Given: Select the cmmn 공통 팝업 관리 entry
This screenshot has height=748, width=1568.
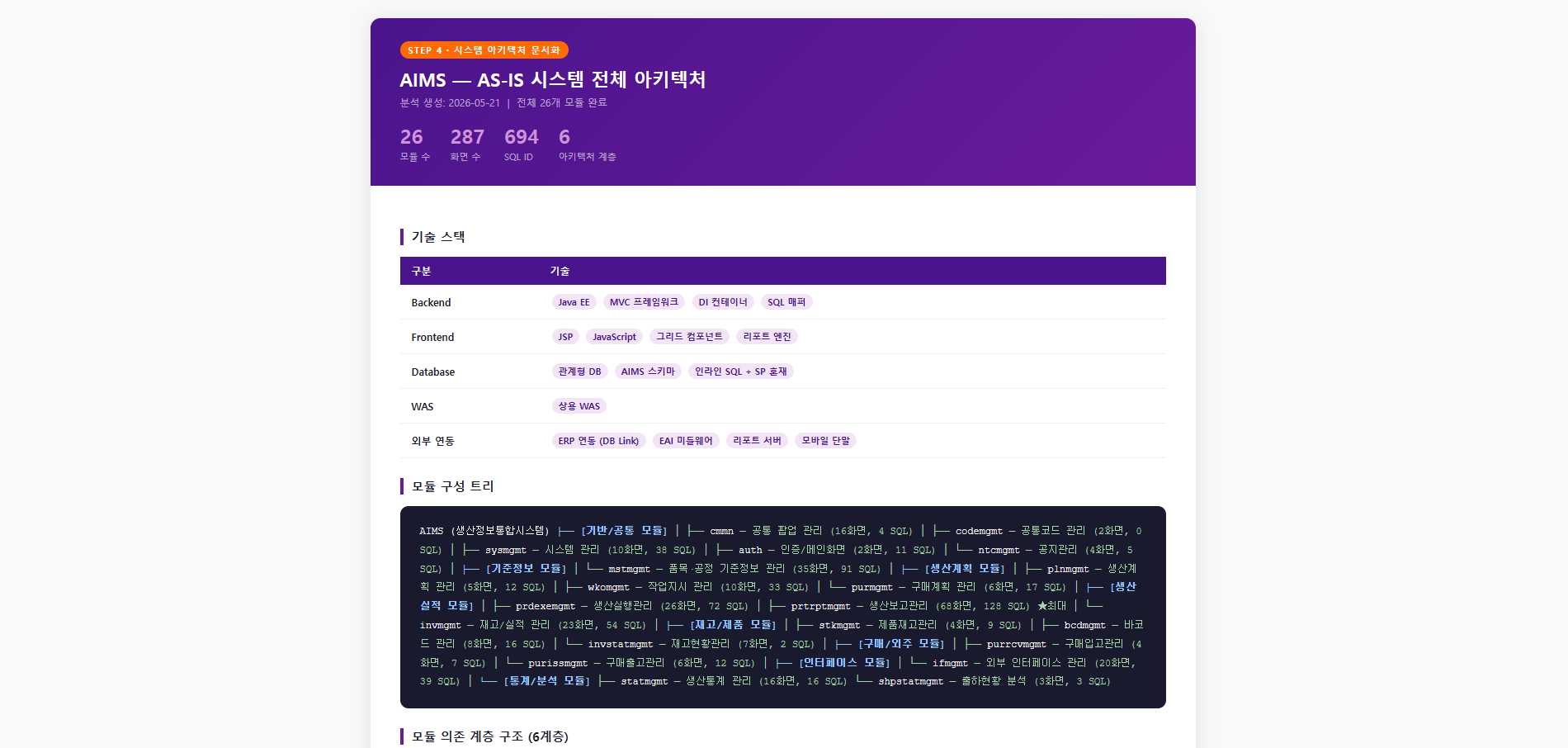Looking at the screenshot, I should 811,531.
